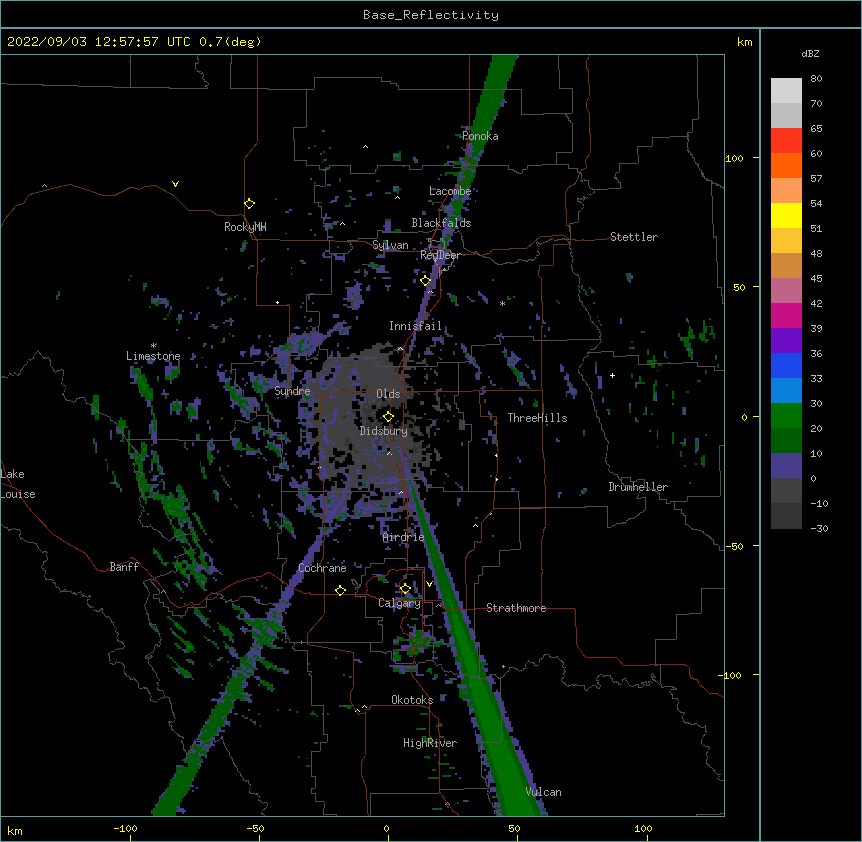Click the HighRiver label
Screen dimensions: 862x842
(430, 743)
